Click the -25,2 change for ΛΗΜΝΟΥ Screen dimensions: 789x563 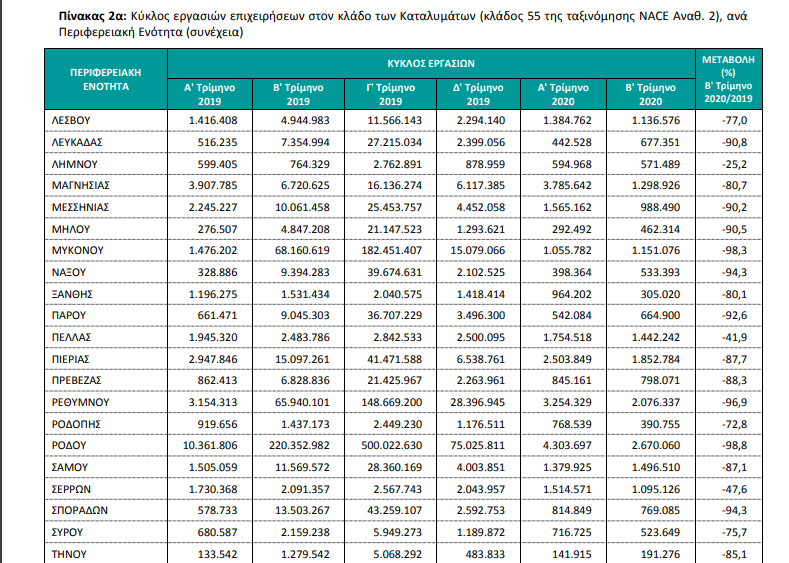point(735,165)
